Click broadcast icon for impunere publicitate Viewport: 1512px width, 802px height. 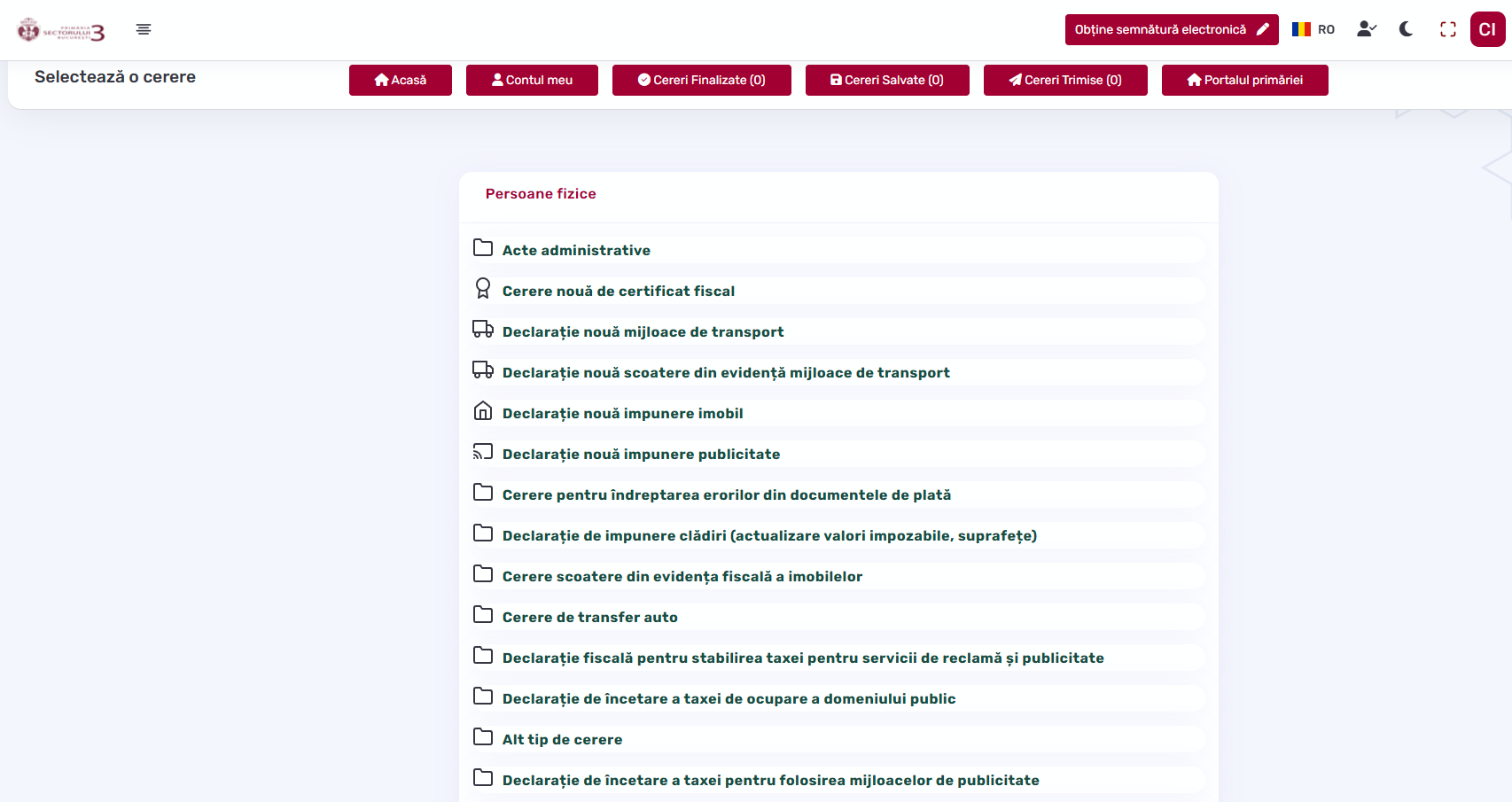(483, 452)
